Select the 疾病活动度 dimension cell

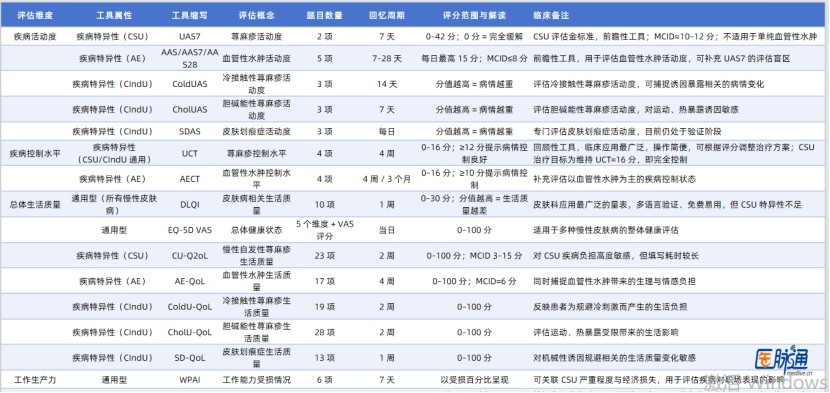pos(34,37)
